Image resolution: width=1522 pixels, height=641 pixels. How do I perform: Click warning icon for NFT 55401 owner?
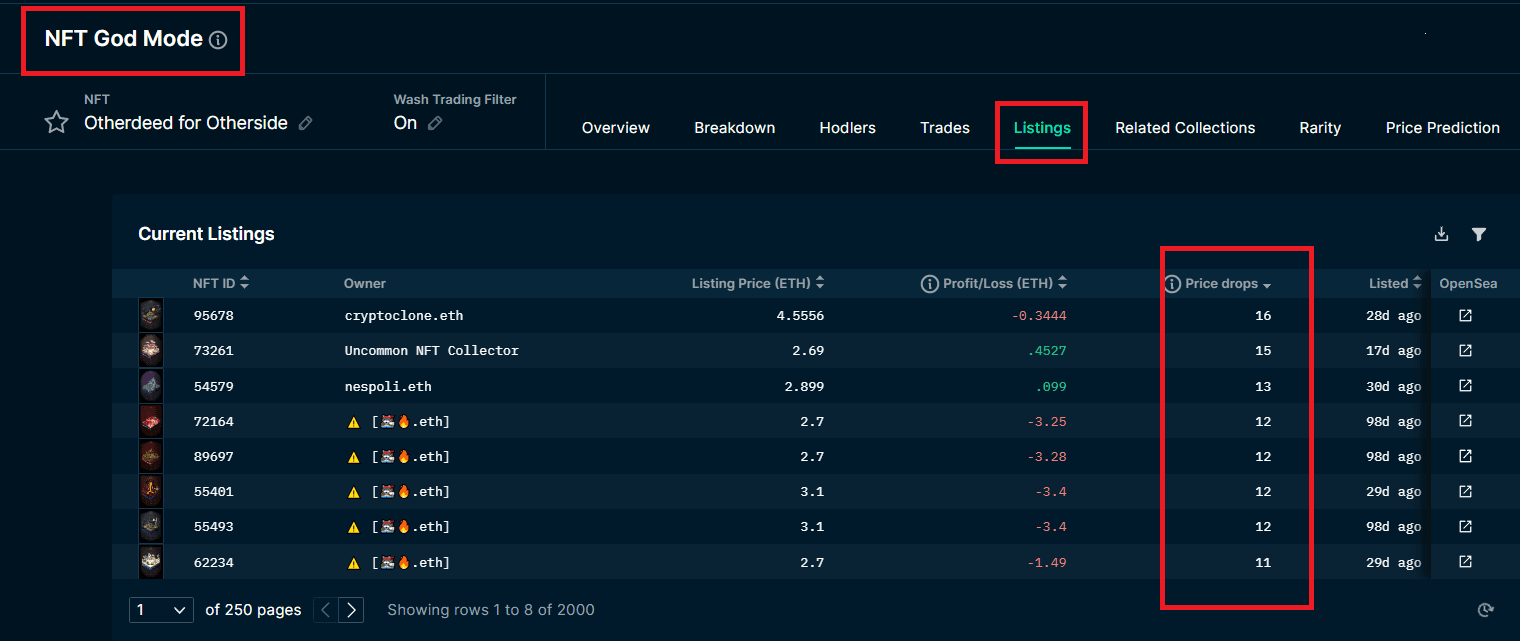[x=353, y=492]
